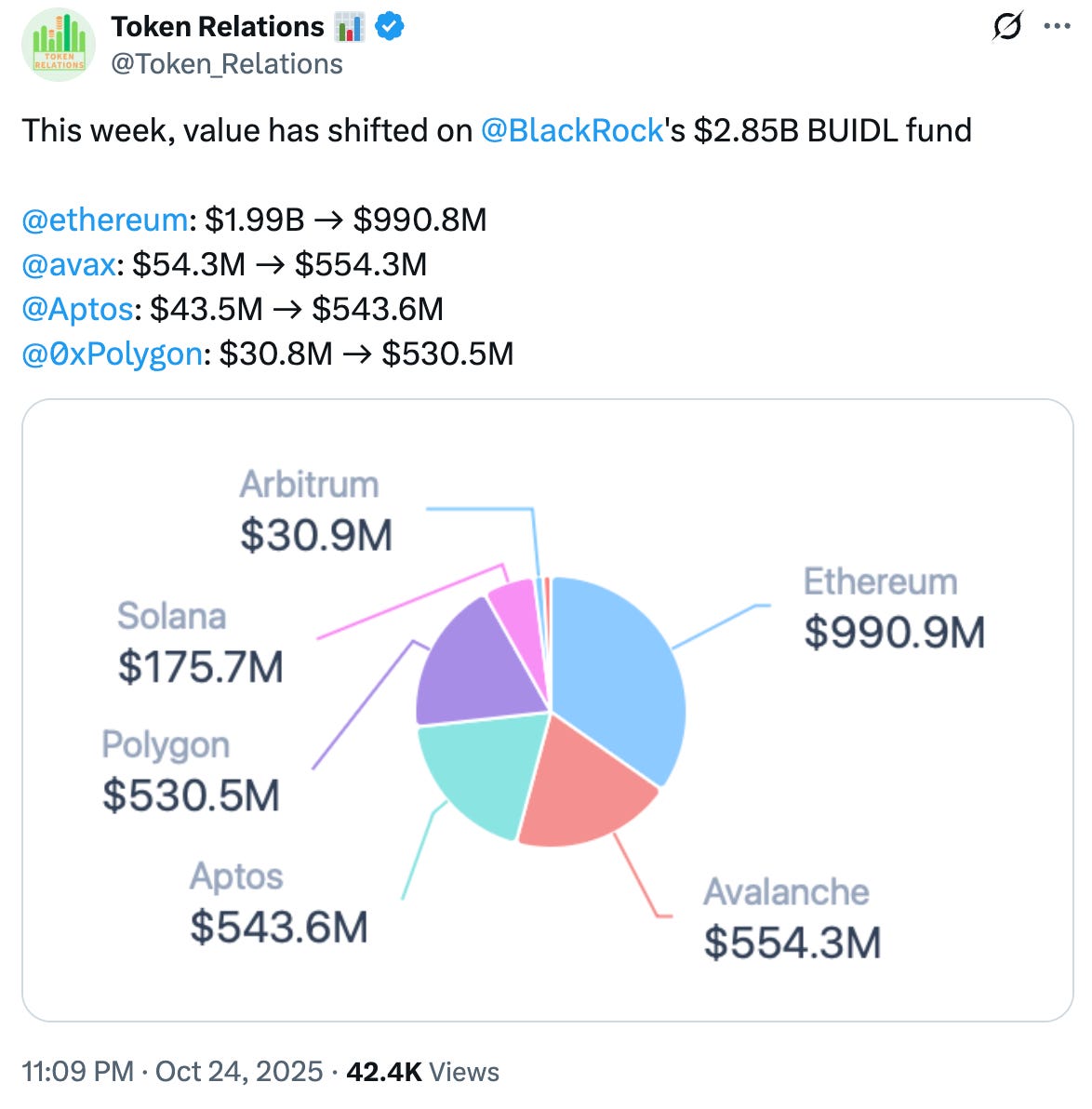Click the Token Relations profile avatar
The height and width of the screenshot is (1109, 1092).
tap(58, 45)
